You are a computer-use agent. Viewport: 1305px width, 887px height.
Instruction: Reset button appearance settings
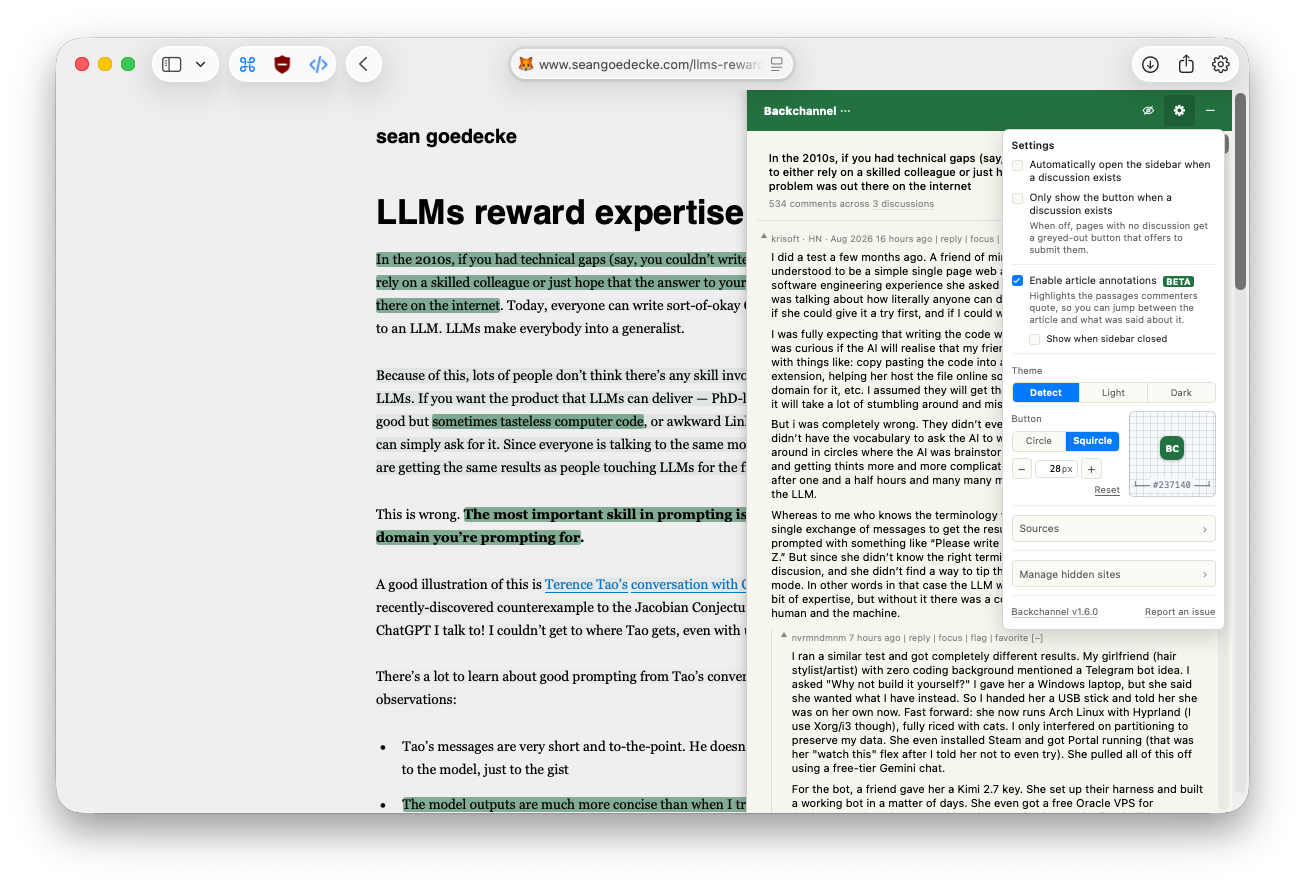point(1107,490)
